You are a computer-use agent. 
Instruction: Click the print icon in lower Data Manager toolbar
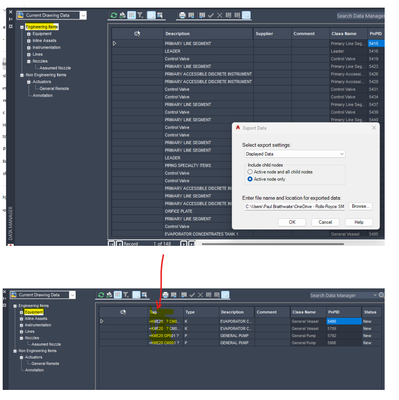165,295
